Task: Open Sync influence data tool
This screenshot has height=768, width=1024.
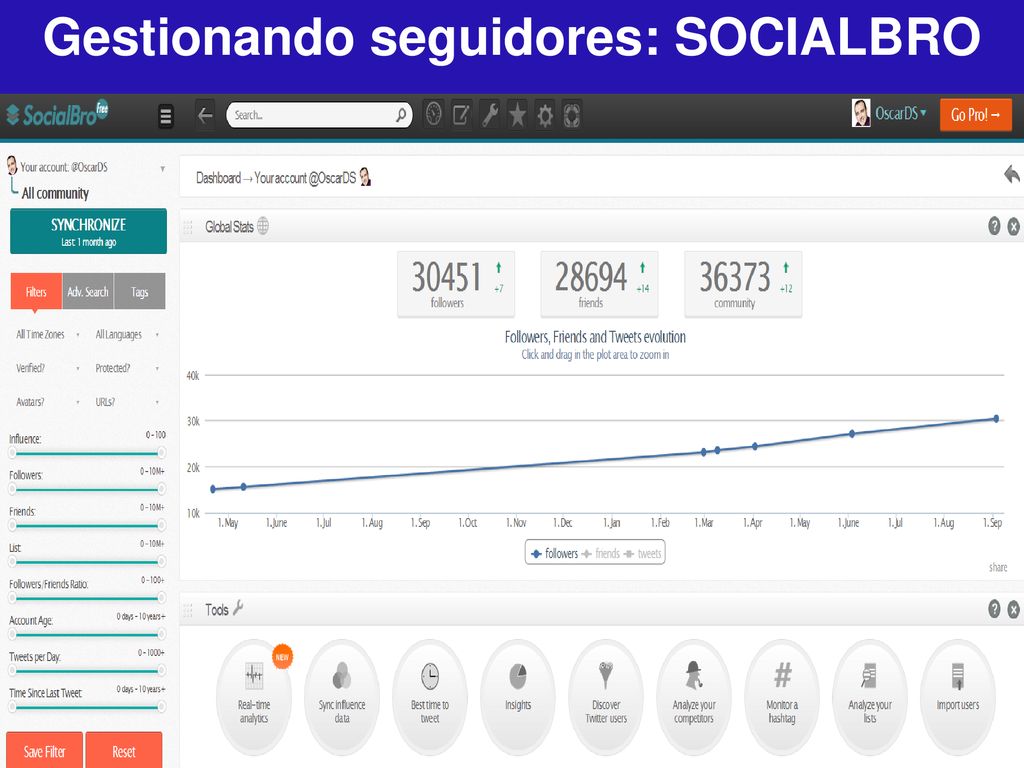Action: 342,697
